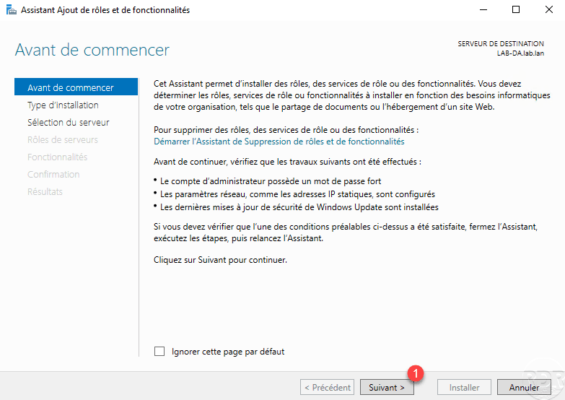The height and width of the screenshot is (400, 565).
Task: Maximize the wizard window
Action: (x=516, y=10)
